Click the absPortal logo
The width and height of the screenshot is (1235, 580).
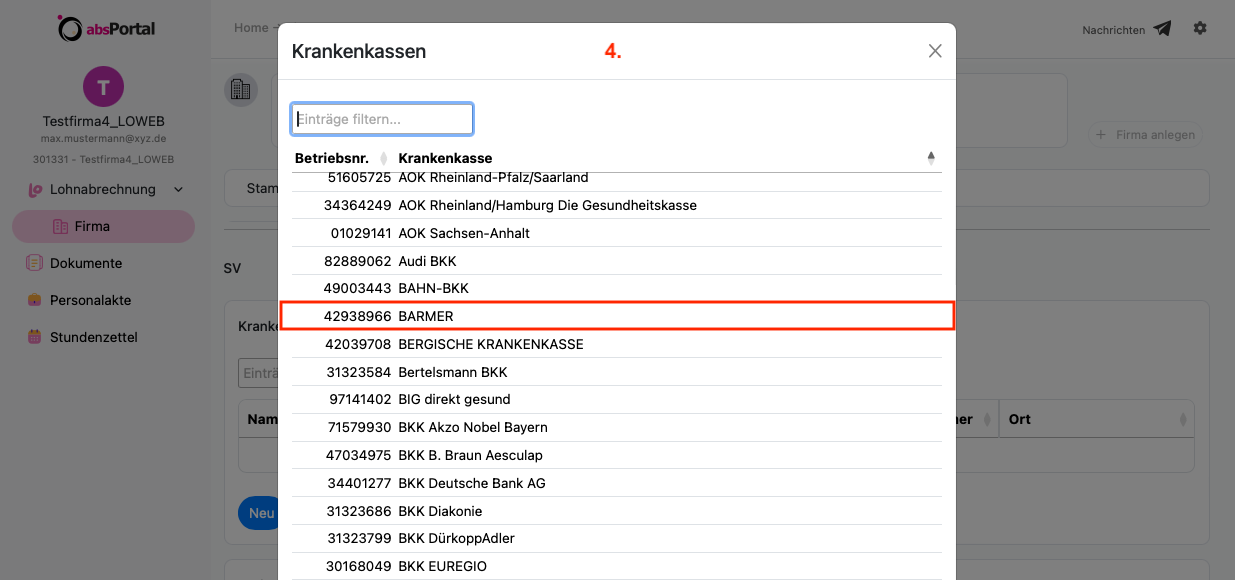point(106,28)
